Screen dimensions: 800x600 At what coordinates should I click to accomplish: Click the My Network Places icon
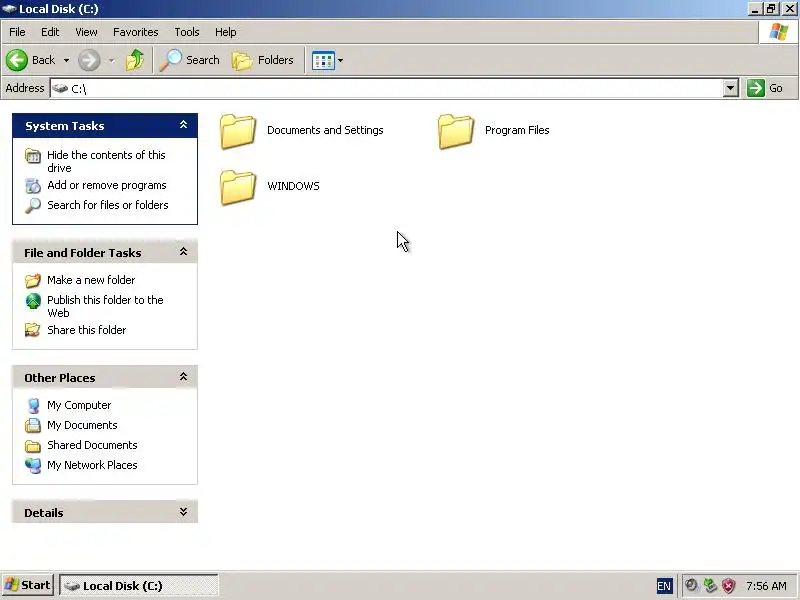tap(33, 465)
